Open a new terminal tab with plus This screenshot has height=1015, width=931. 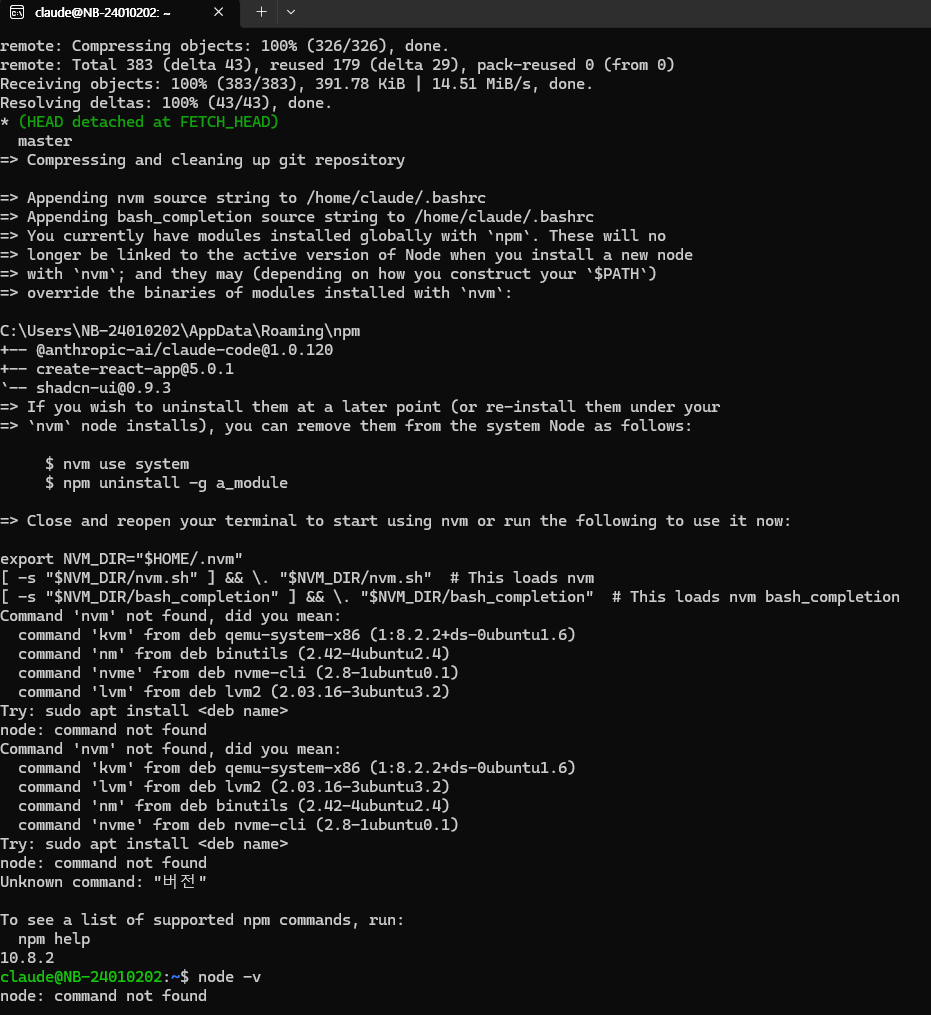tap(262, 12)
